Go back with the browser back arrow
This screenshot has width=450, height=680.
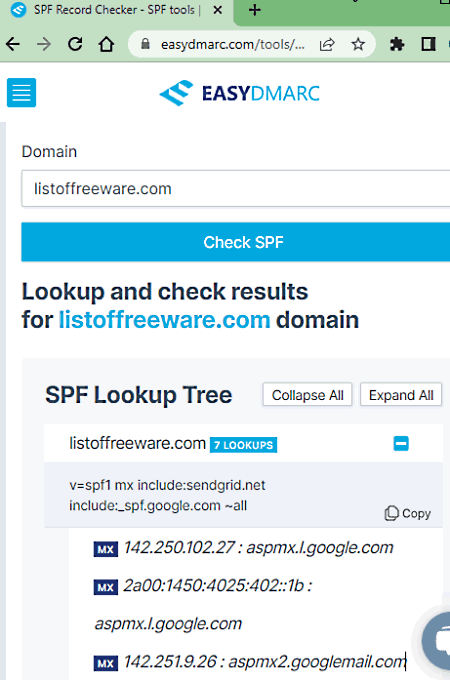pos(13,44)
